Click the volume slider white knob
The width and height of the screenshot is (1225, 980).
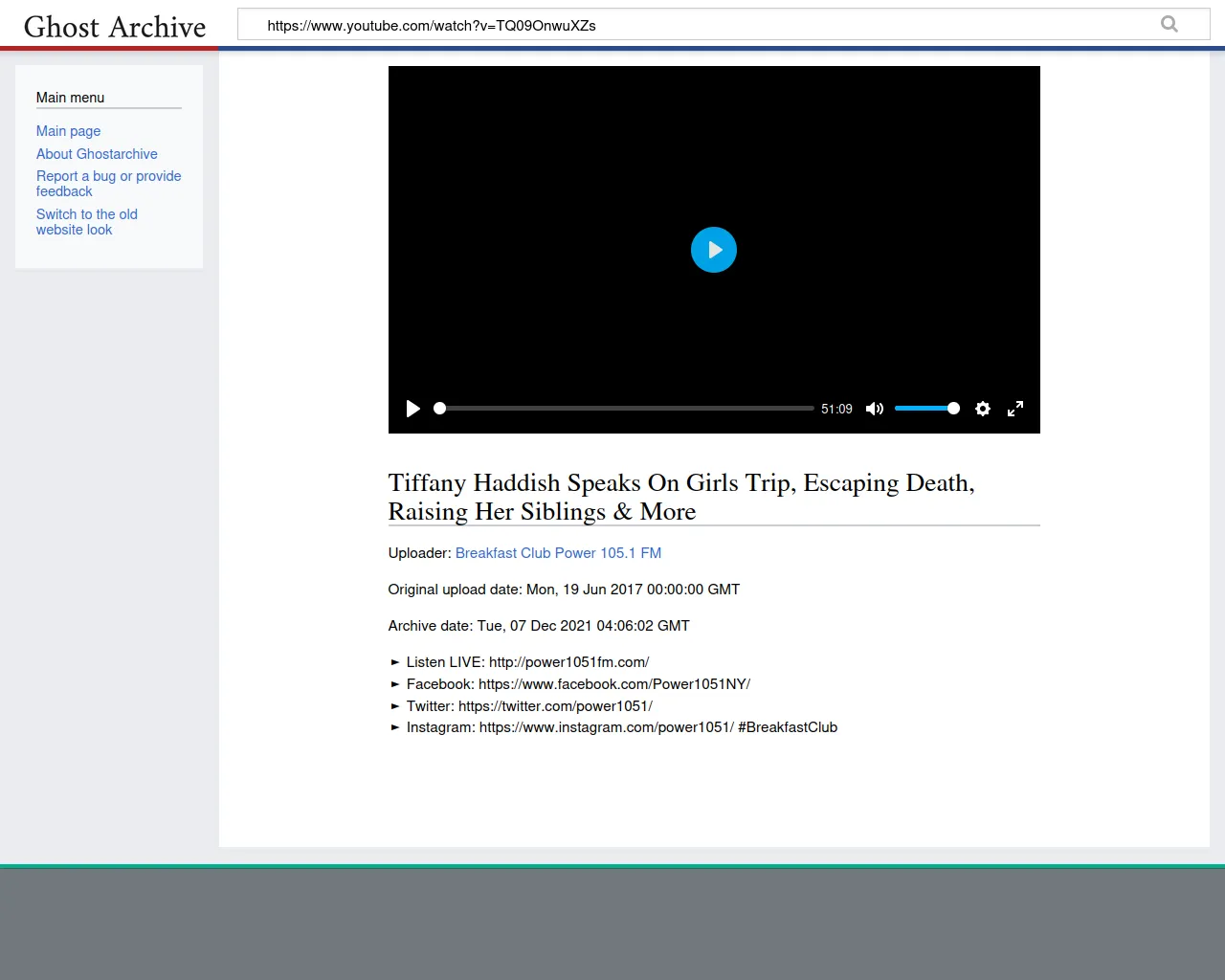[953, 409]
